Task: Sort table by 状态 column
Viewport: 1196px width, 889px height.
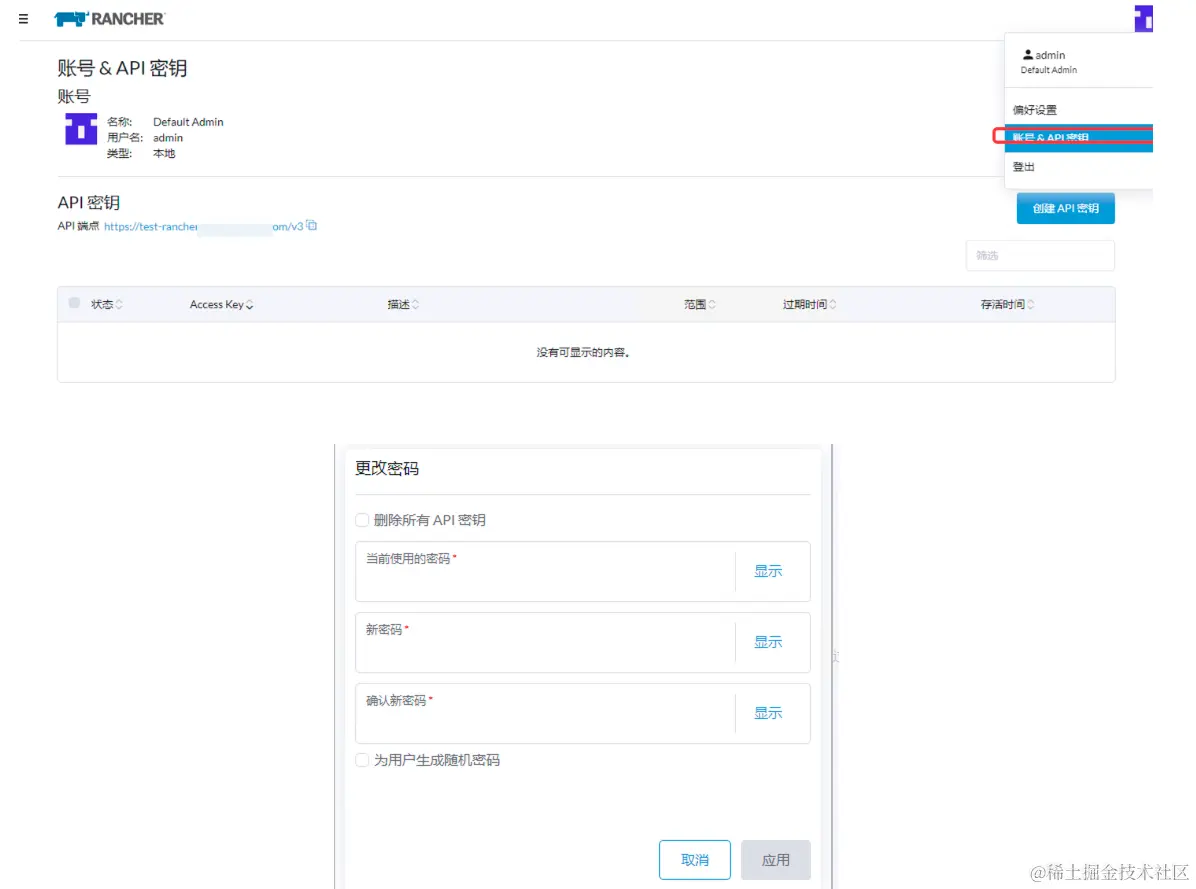Action: (x=107, y=304)
